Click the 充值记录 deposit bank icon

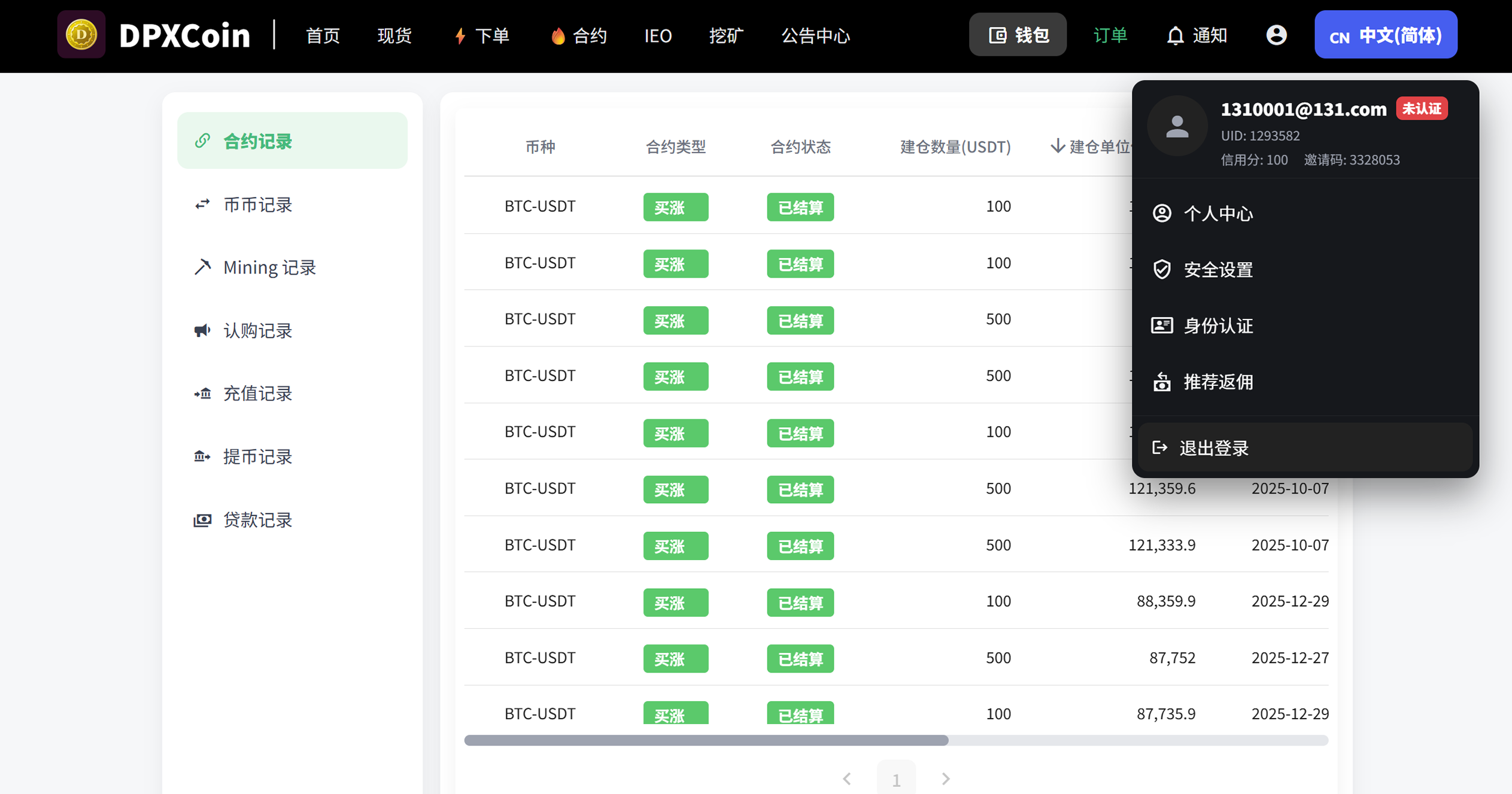pos(202,393)
